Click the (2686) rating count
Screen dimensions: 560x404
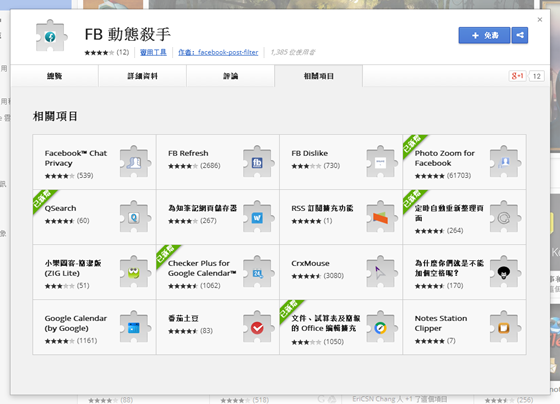pos(210,165)
